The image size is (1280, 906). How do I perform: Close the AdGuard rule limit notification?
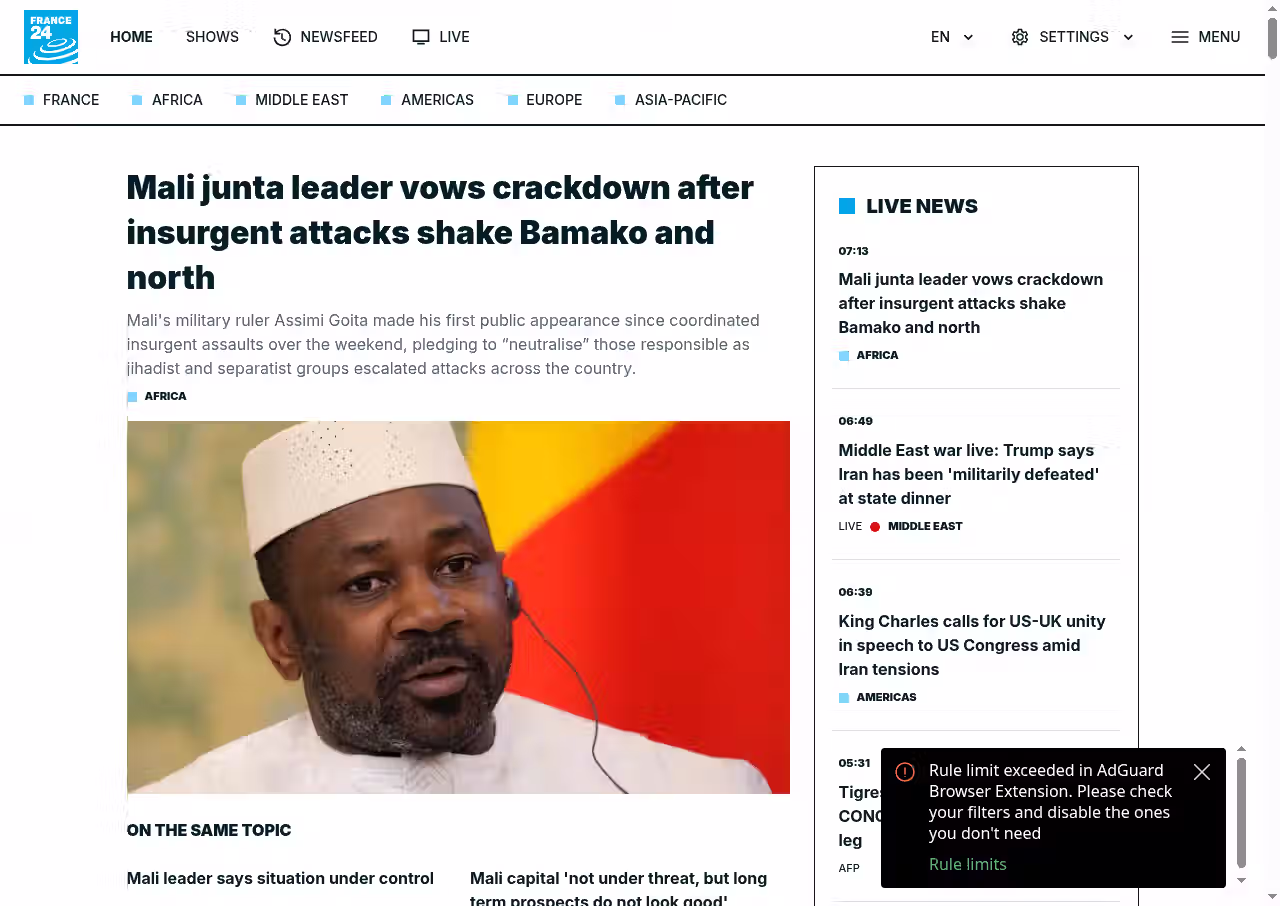(x=1202, y=772)
